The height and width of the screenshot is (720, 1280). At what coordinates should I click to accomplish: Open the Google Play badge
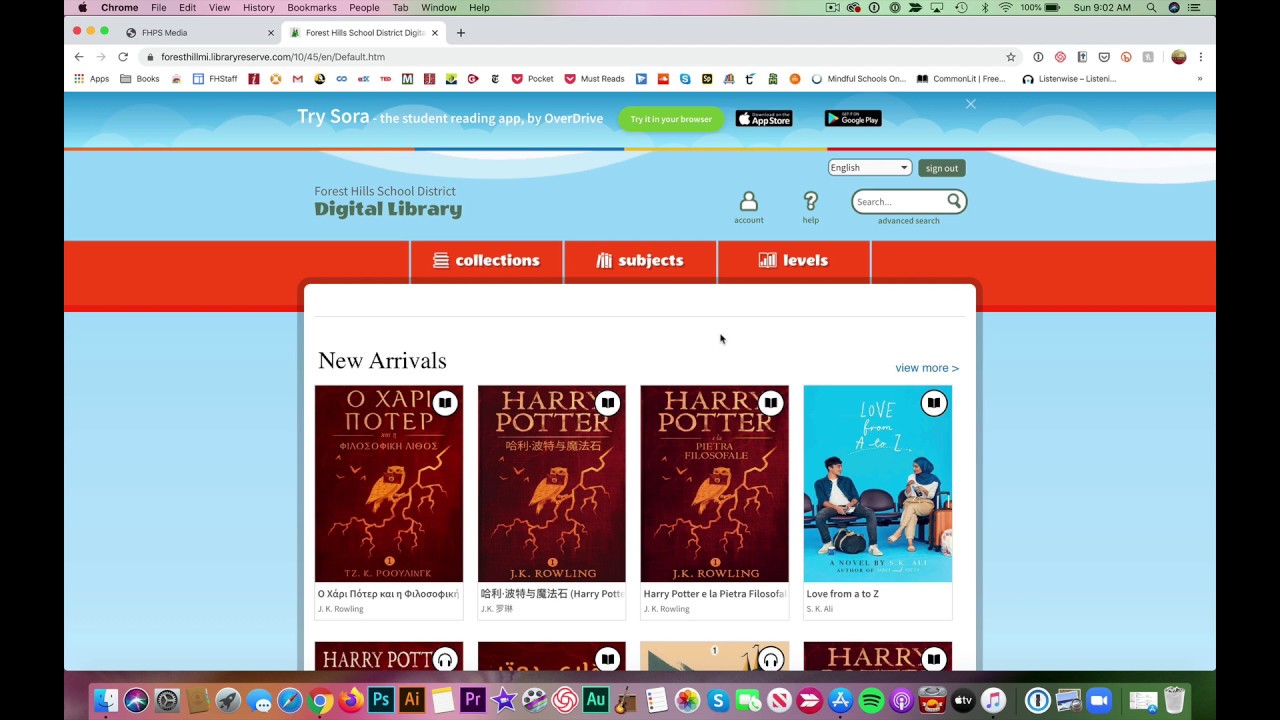point(853,119)
